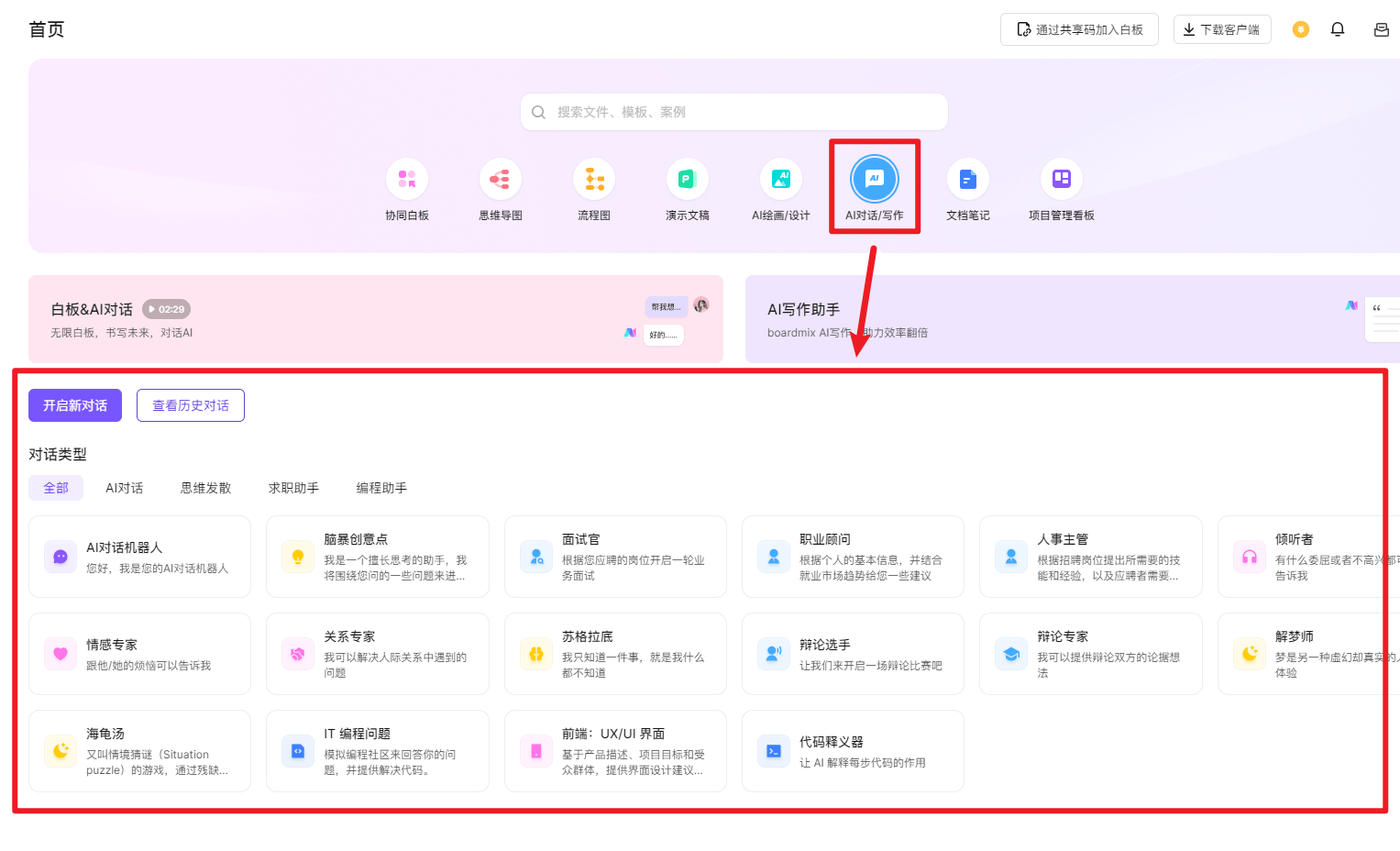Image resolution: width=1400 pixels, height=851 pixels.
Task: Open the AI绘画/设计 icon
Action: coord(781,180)
